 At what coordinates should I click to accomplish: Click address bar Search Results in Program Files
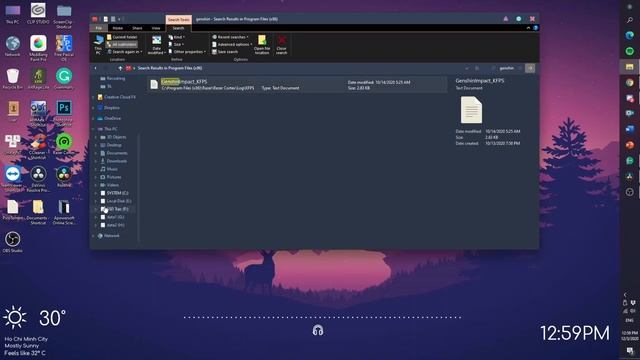coord(170,68)
